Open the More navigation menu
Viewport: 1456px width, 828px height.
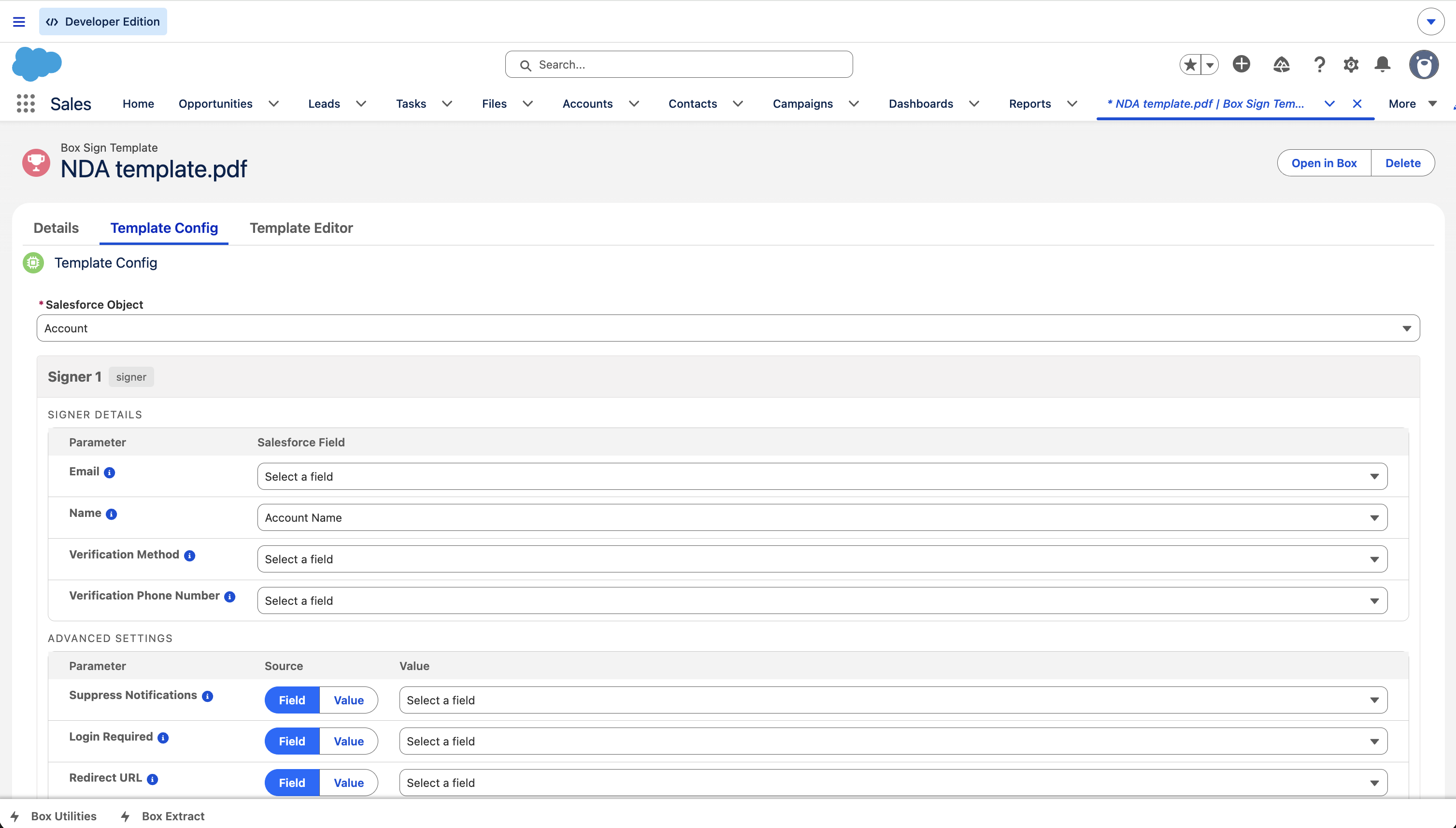click(1412, 103)
